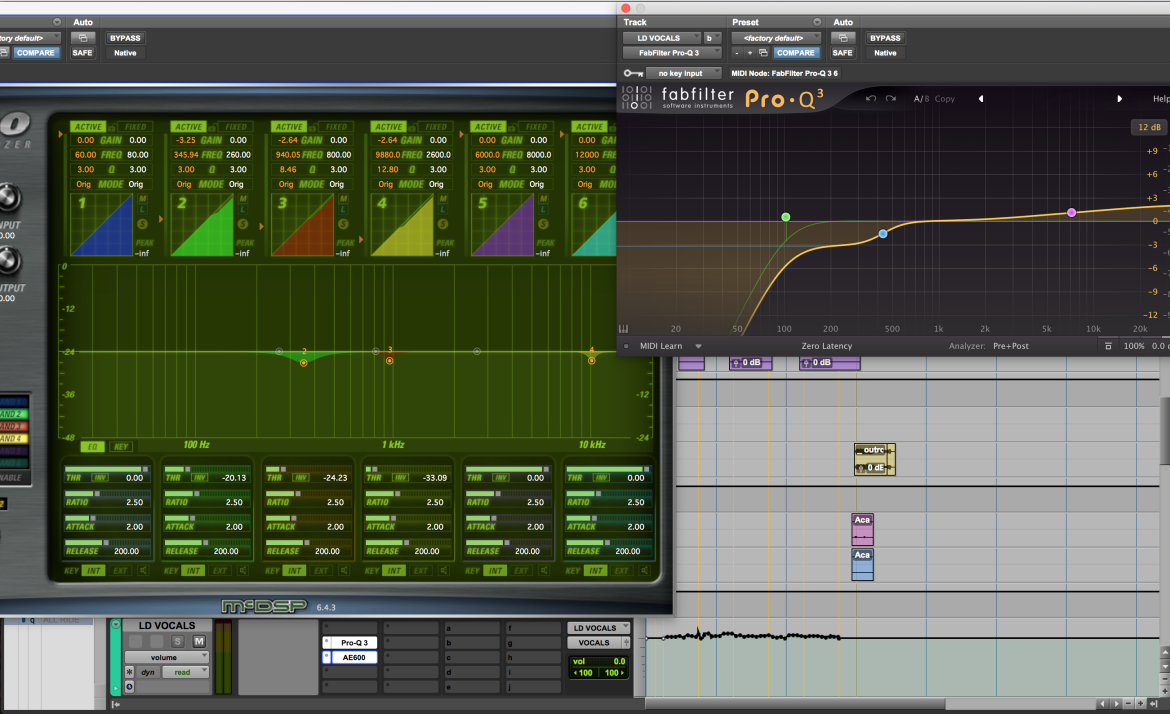Show the piano keyboard display in Pro-Q 3

[624, 329]
